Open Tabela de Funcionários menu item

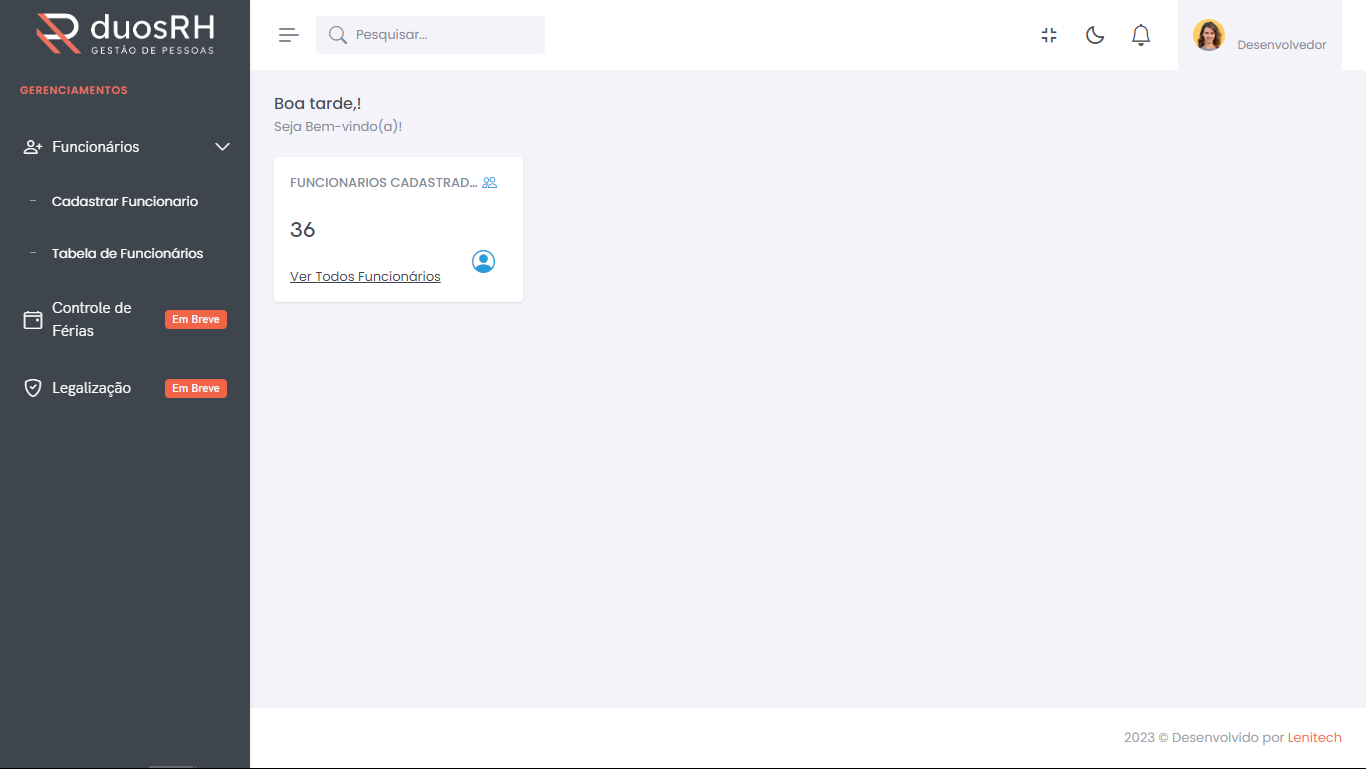point(127,253)
